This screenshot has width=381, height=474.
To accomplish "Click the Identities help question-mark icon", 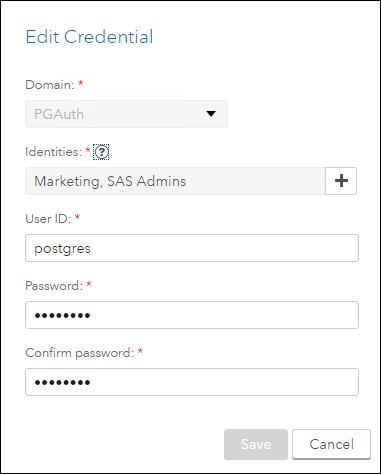I will pos(101,152).
